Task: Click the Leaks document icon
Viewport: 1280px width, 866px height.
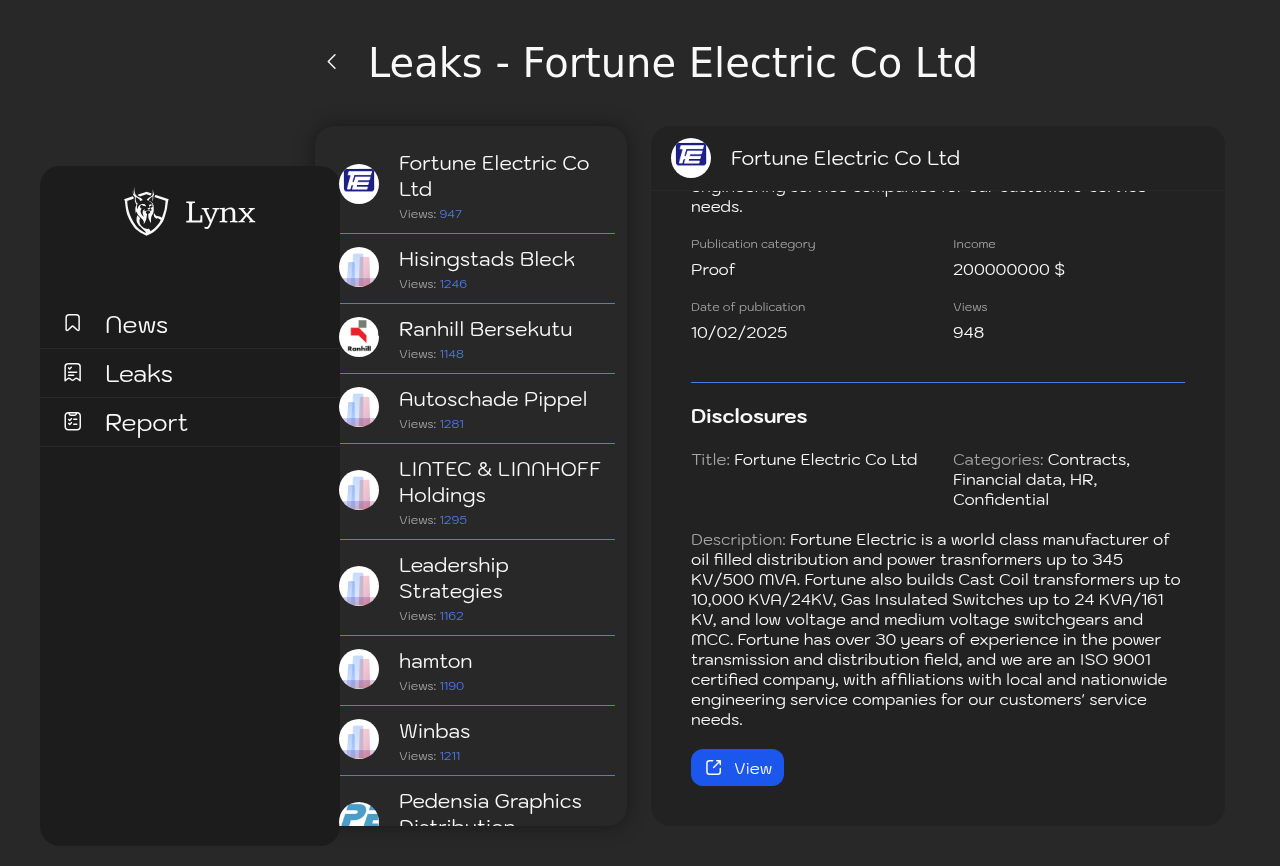Action: pyautogui.click(x=73, y=372)
